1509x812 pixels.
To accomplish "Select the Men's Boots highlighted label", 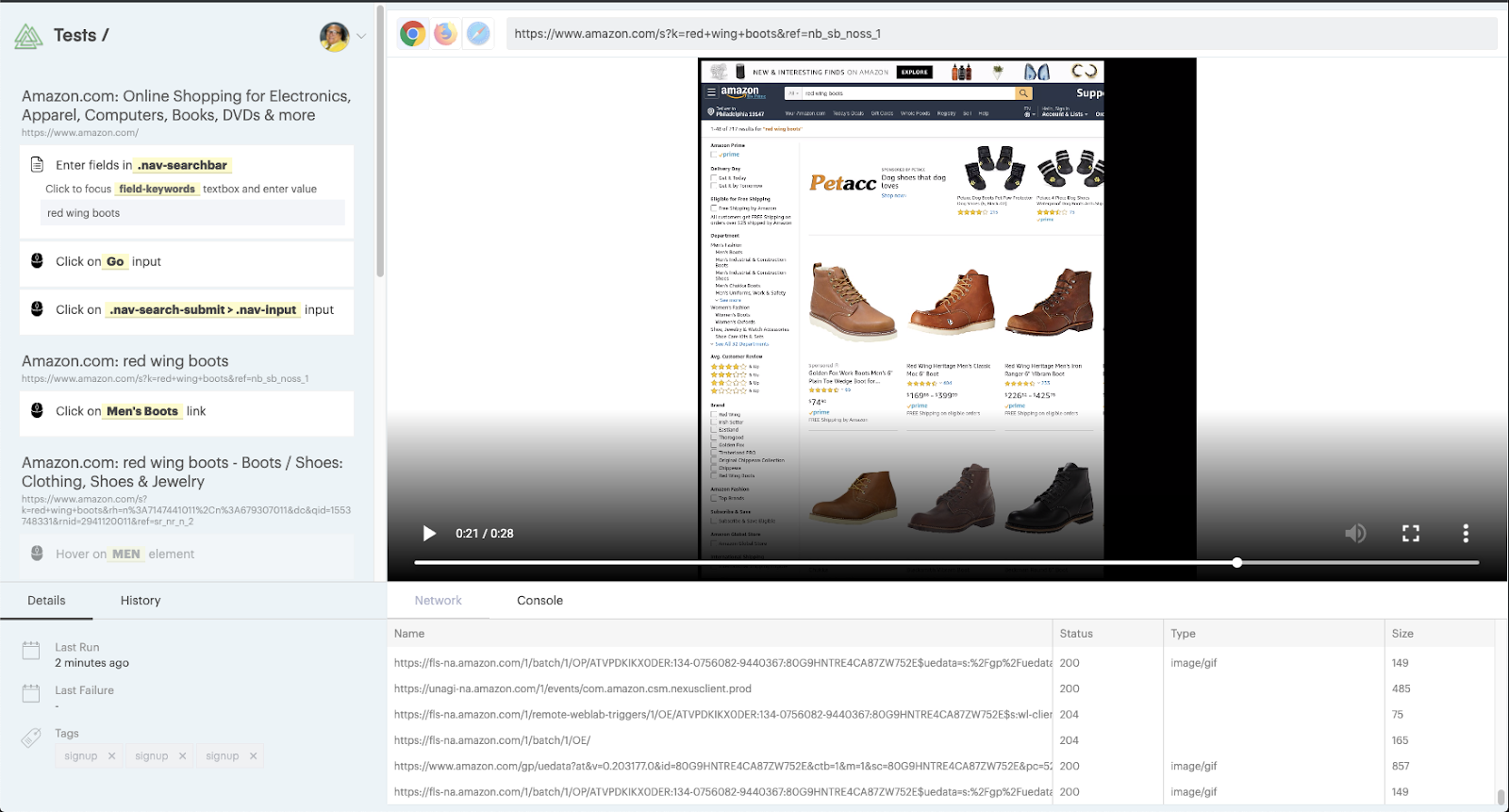I will (142, 411).
